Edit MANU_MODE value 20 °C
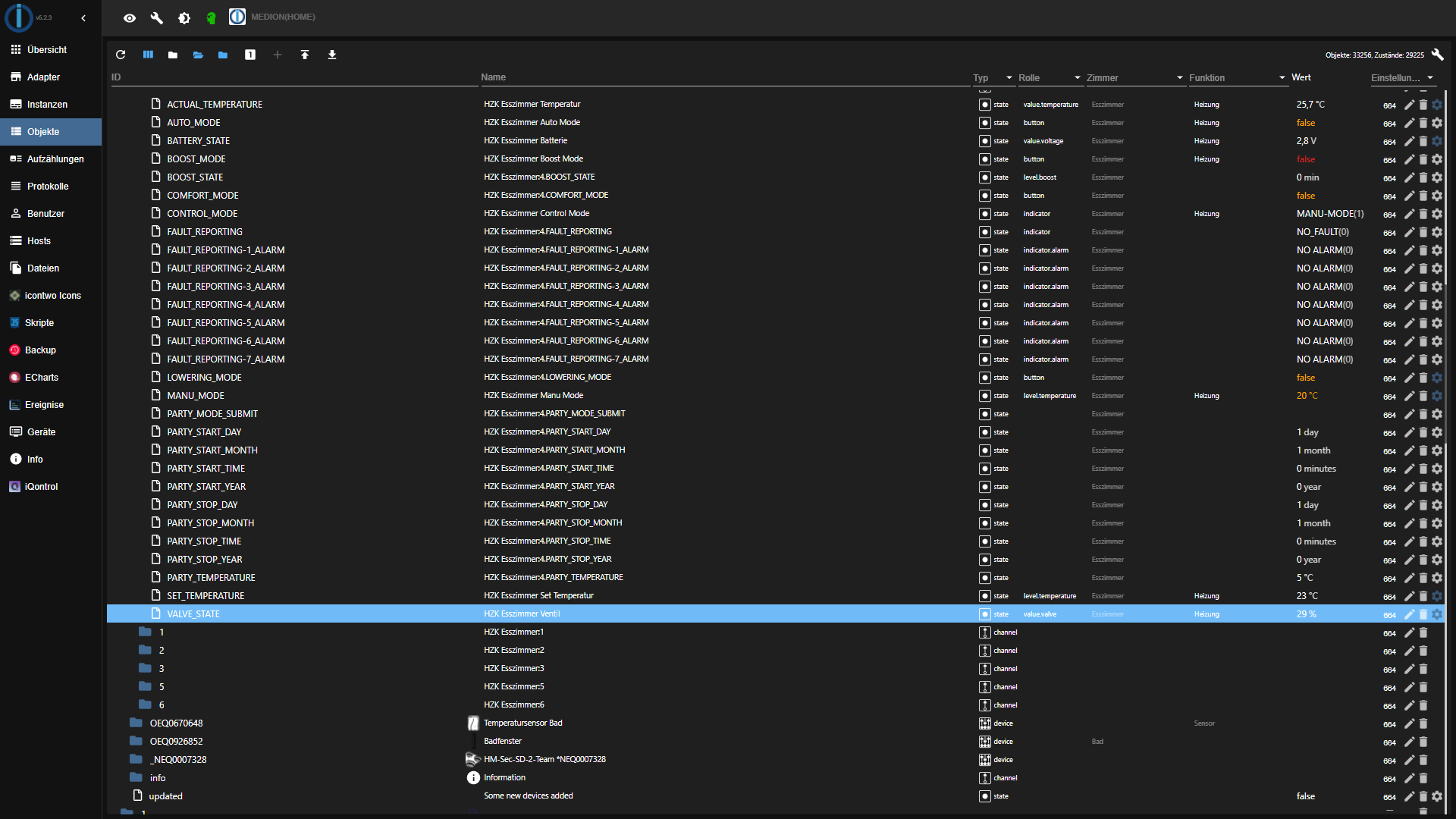 tap(1307, 396)
